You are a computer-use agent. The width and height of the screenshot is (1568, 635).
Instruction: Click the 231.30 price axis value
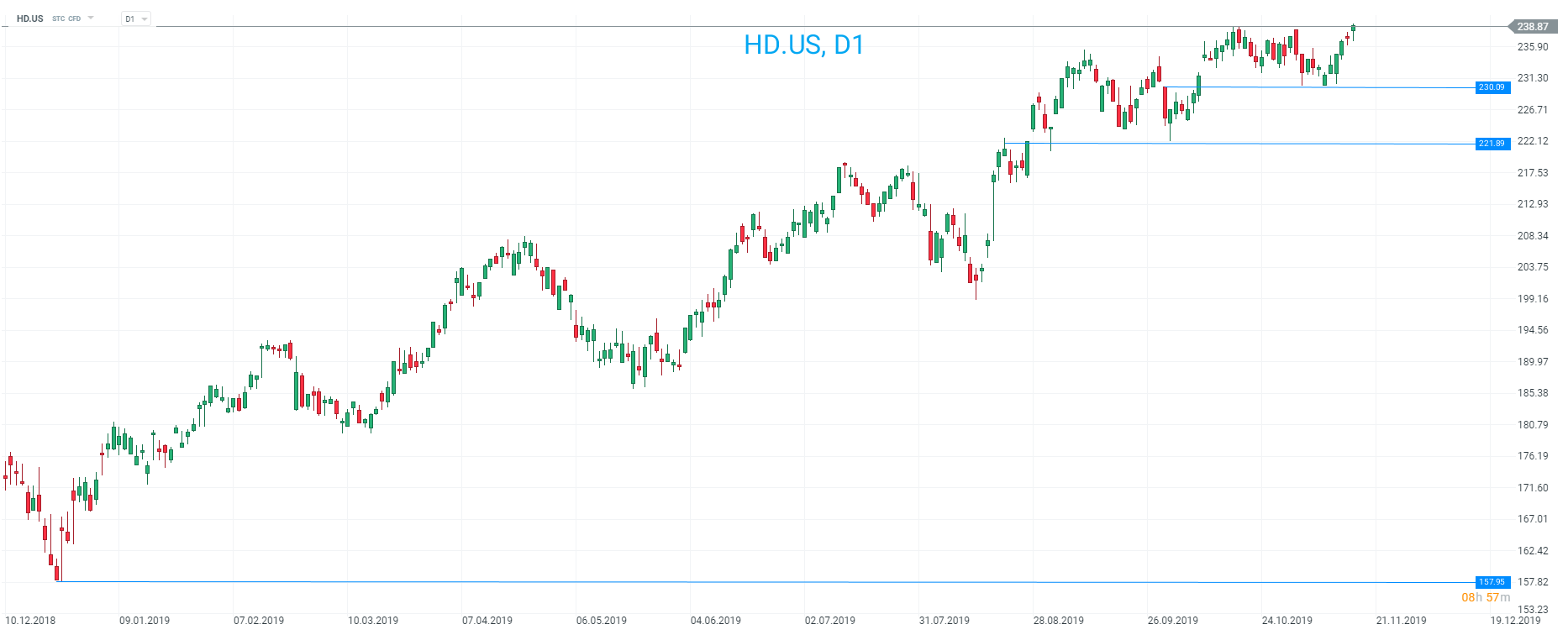click(x=1533, y=78)
